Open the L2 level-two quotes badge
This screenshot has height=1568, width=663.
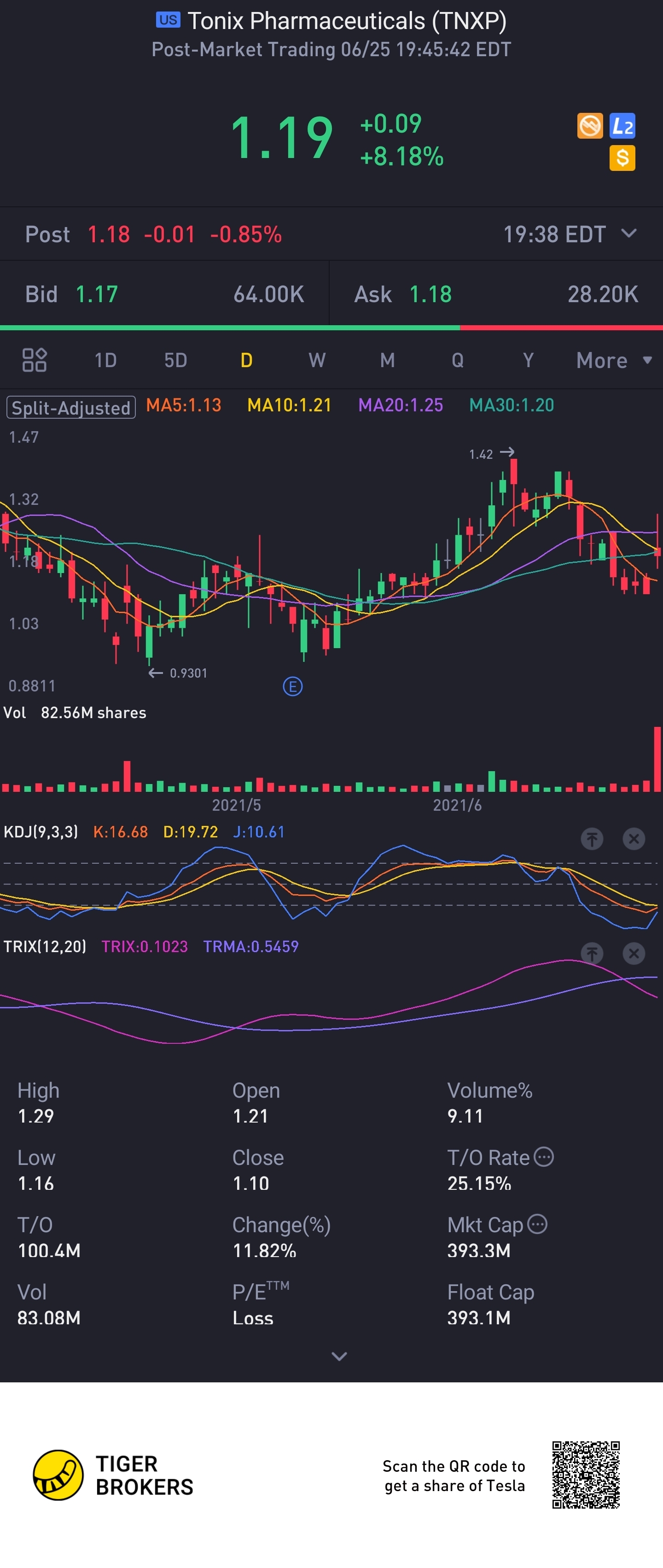622,126
